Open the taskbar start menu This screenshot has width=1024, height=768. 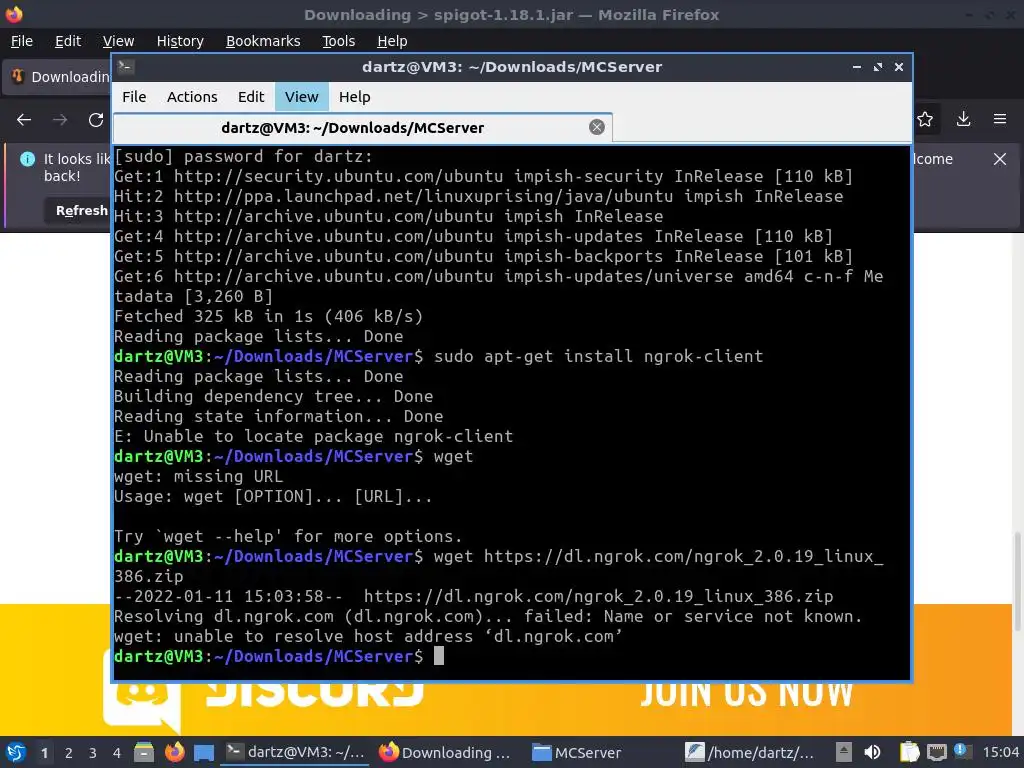click(x=16, y=752)
